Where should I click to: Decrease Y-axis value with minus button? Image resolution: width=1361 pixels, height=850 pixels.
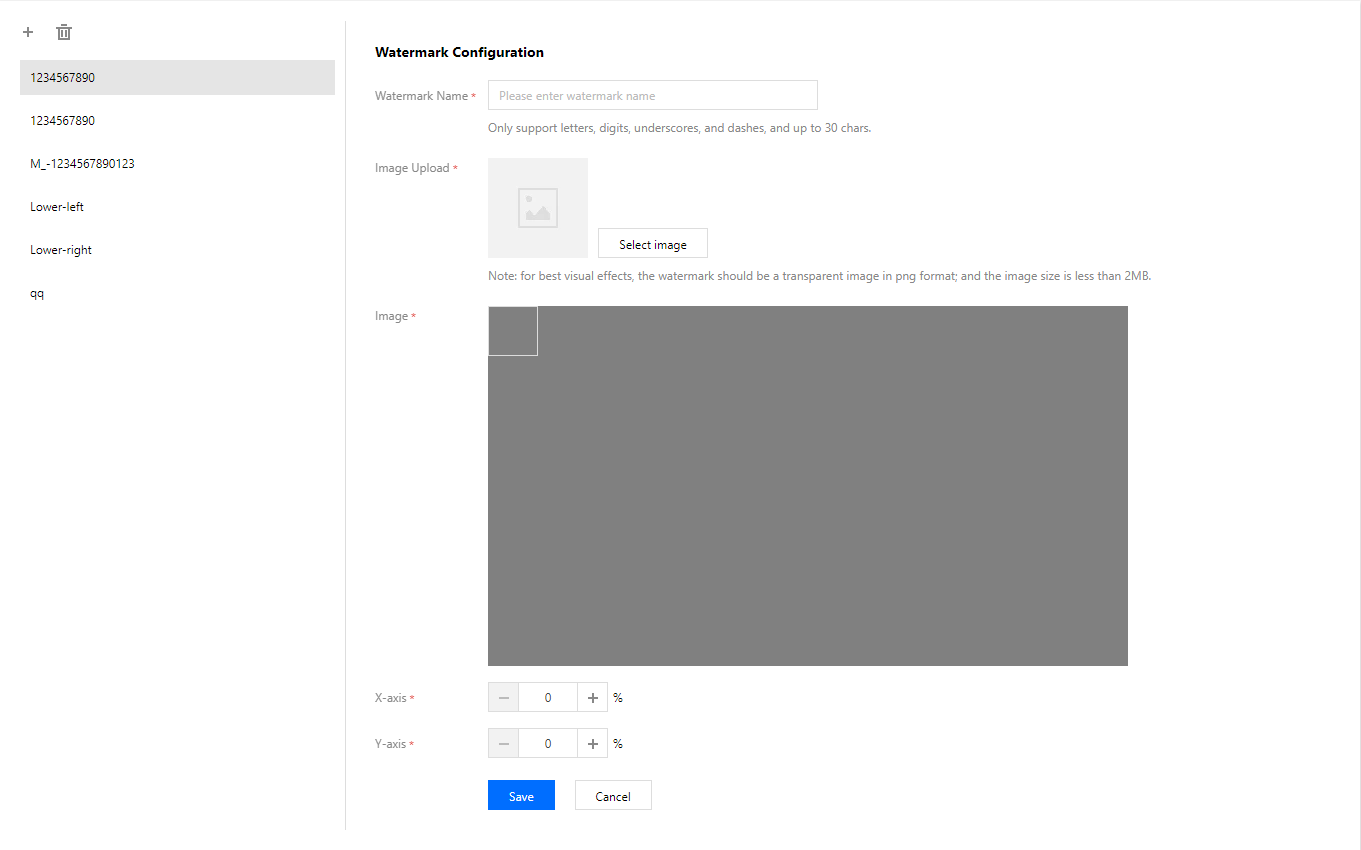[503, 743]
